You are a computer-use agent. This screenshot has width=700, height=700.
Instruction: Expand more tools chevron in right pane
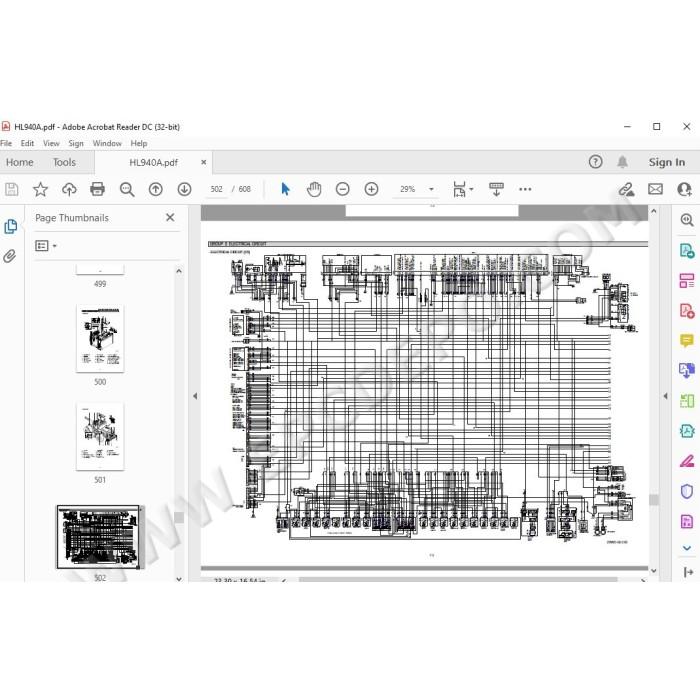687,548
